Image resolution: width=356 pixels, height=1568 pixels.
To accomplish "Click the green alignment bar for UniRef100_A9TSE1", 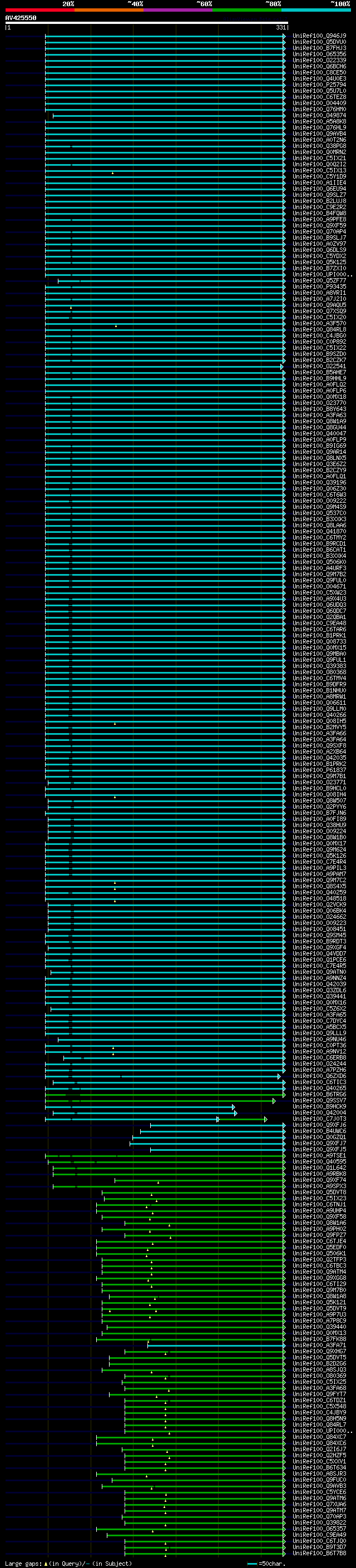I will pyautogui.click(x=165, y=1155).
